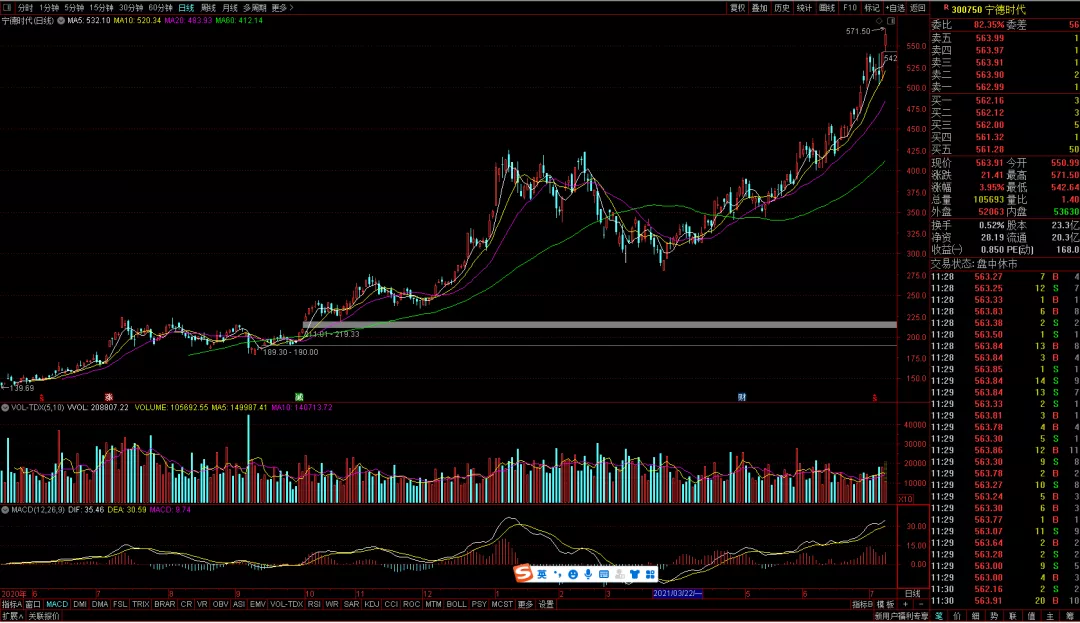Select the VOL-TDX indicator tab
The height and width of the screenshot is (623, 1080).
287,604
